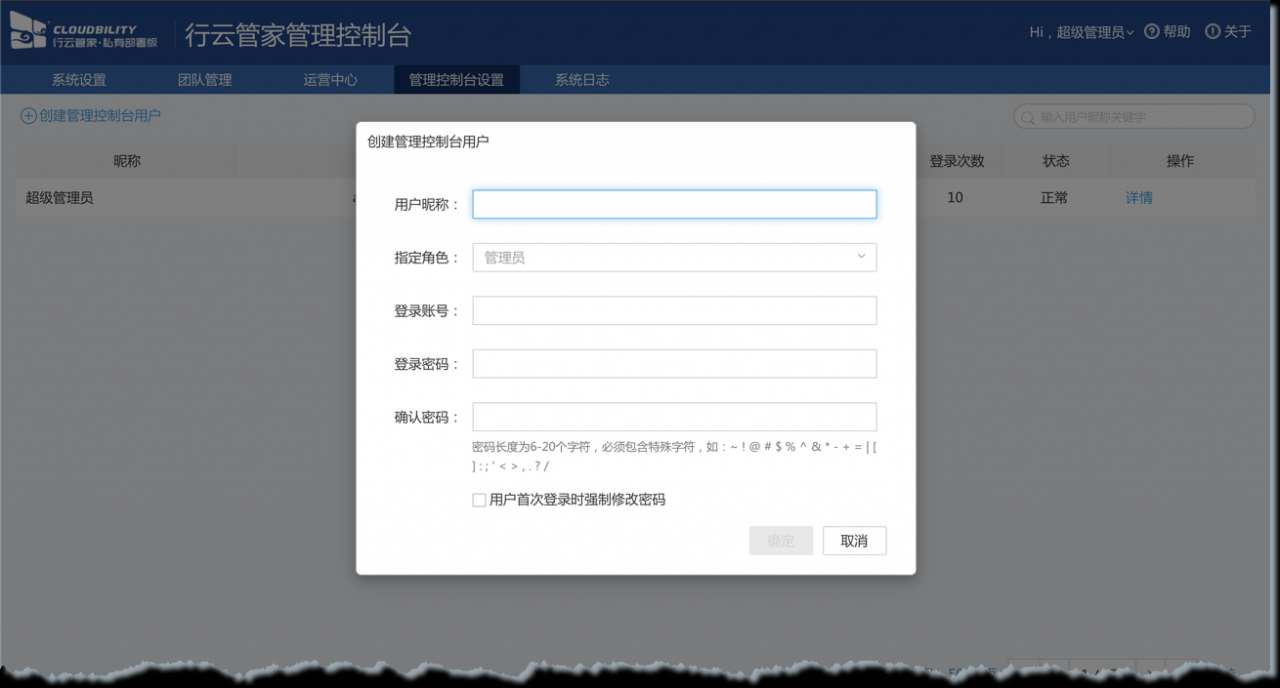Check the force password change on first login box
This screenshot has width=1280, height=688.
click(x=479, y=500)
